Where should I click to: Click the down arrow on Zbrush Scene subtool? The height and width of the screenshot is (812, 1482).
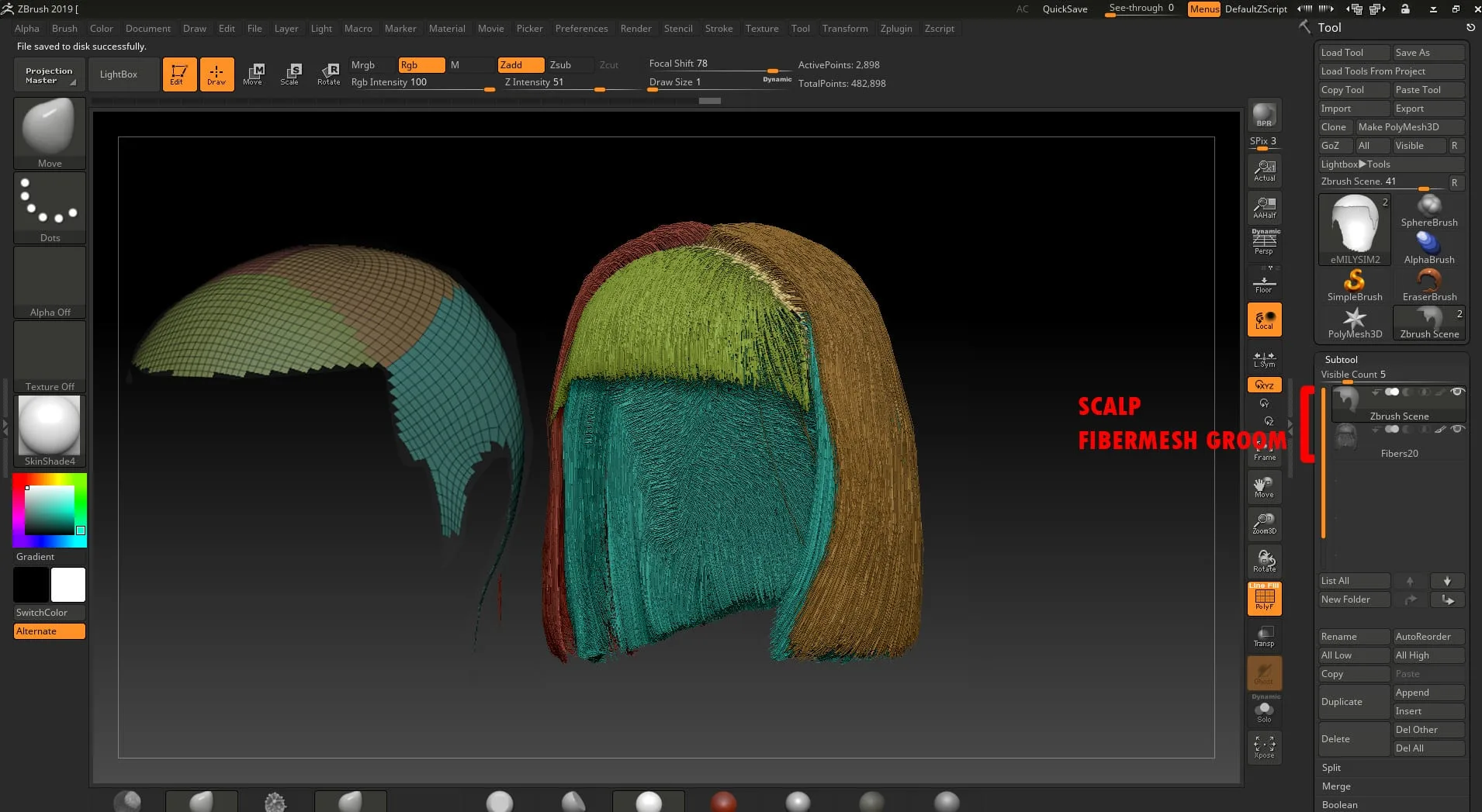[x=1373, y=392]
